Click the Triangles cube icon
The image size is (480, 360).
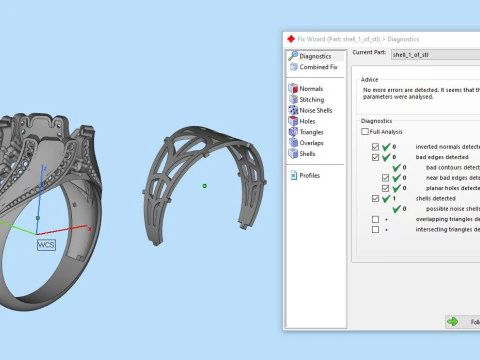[x=293, y=132]
